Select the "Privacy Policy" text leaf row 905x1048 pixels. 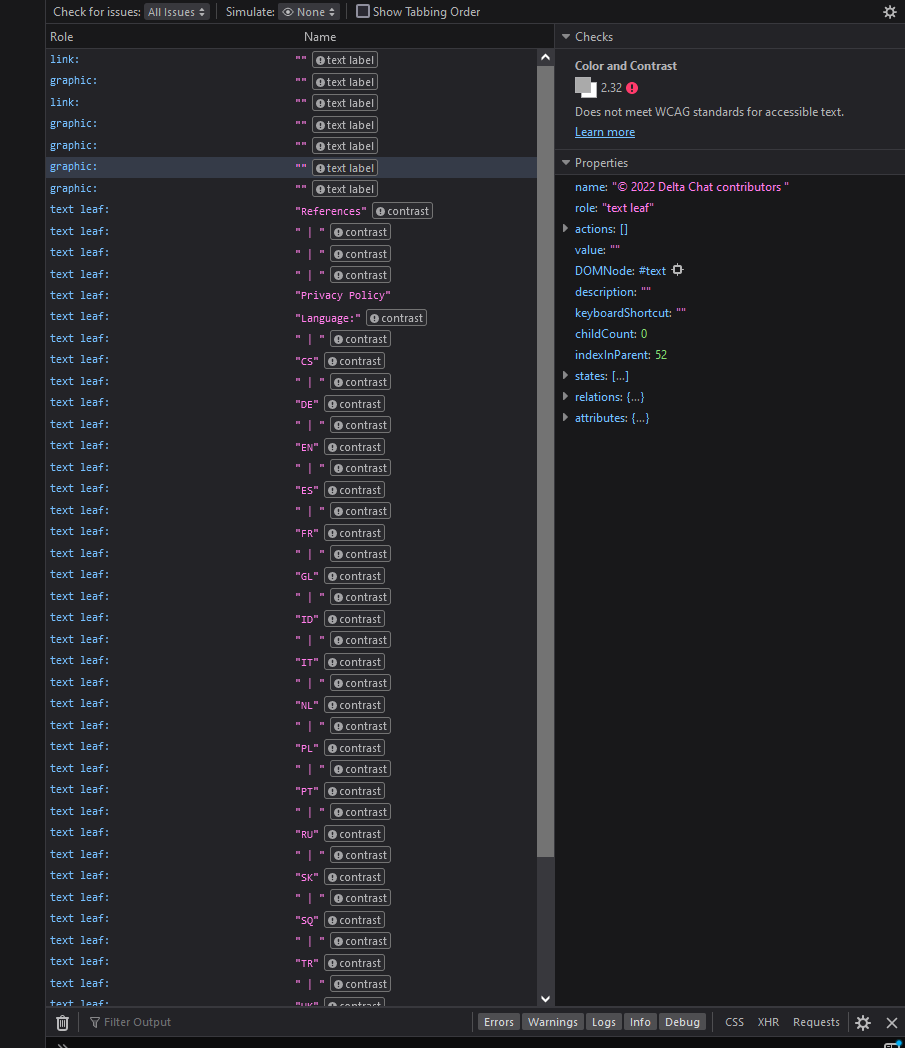pyautogui.click(x=291, y=295)
